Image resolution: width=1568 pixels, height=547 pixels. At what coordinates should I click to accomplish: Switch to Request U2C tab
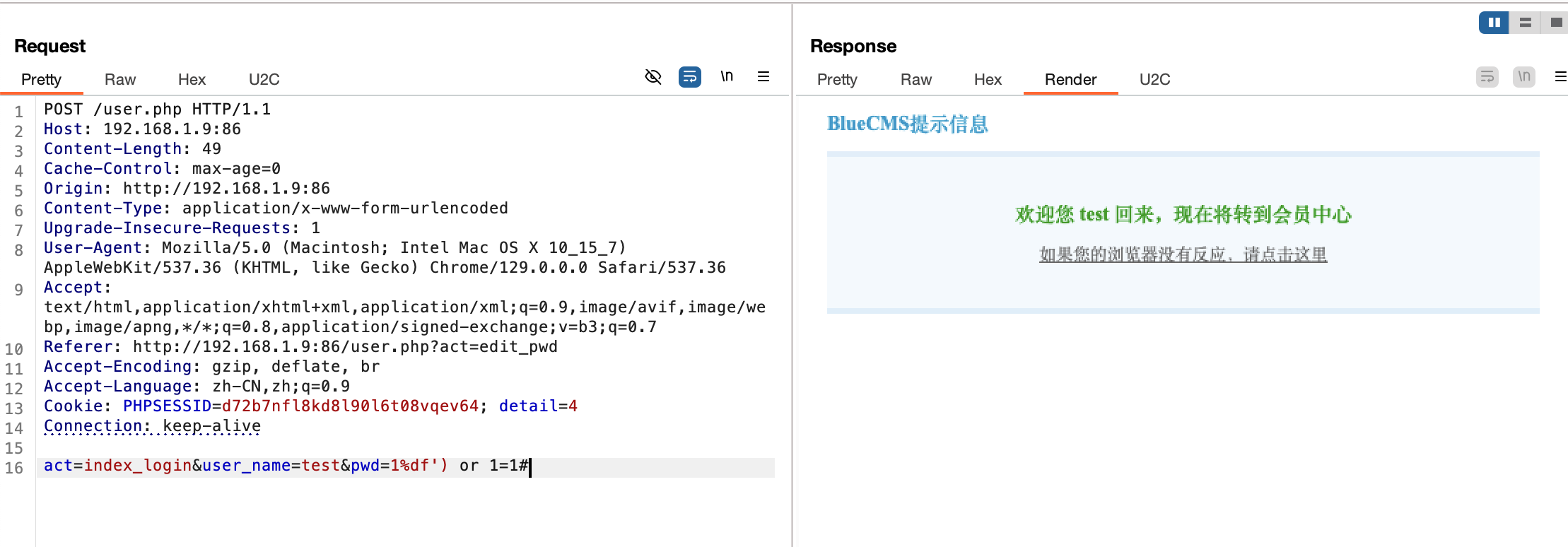click(x=264, y=79)
